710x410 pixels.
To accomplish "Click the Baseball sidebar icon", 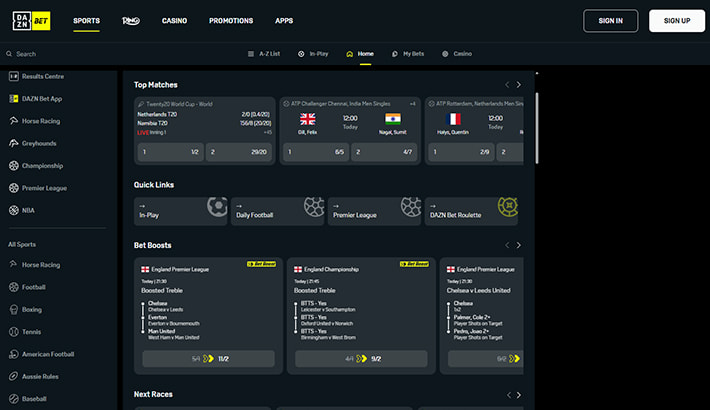I will click(14, 399).
